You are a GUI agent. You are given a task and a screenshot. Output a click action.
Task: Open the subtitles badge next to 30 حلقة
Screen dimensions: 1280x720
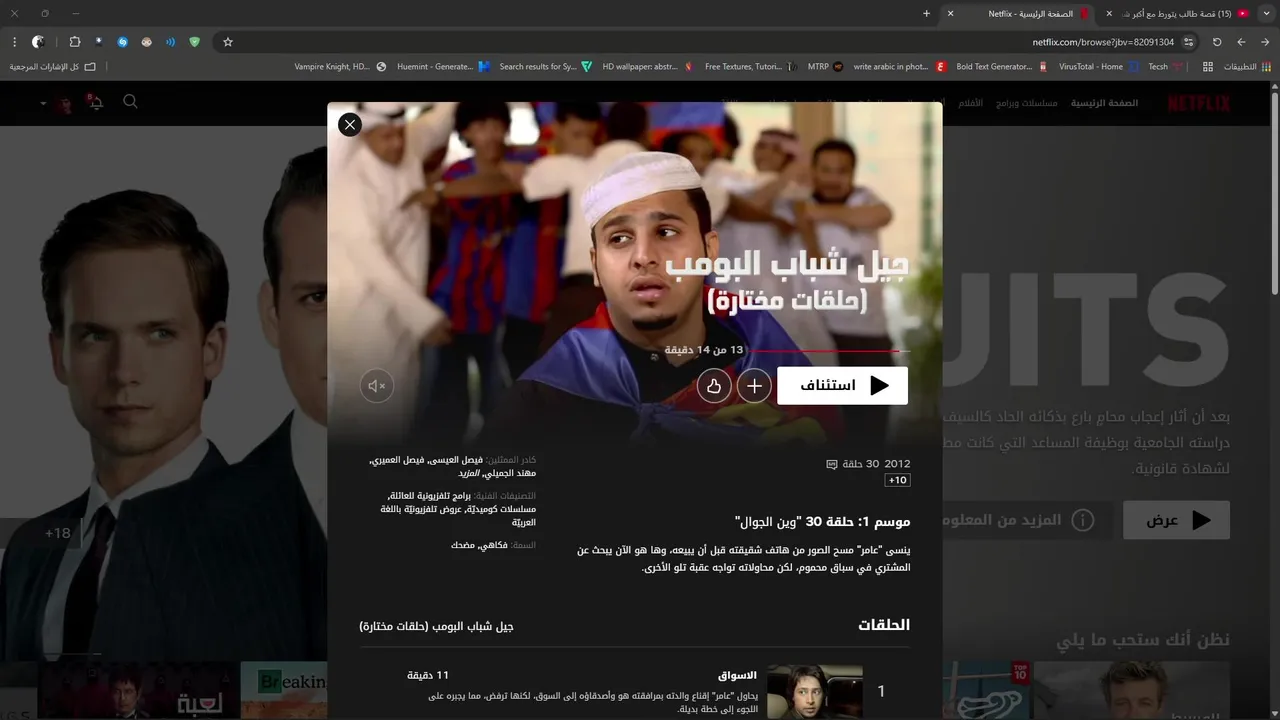tap(832, 464)
